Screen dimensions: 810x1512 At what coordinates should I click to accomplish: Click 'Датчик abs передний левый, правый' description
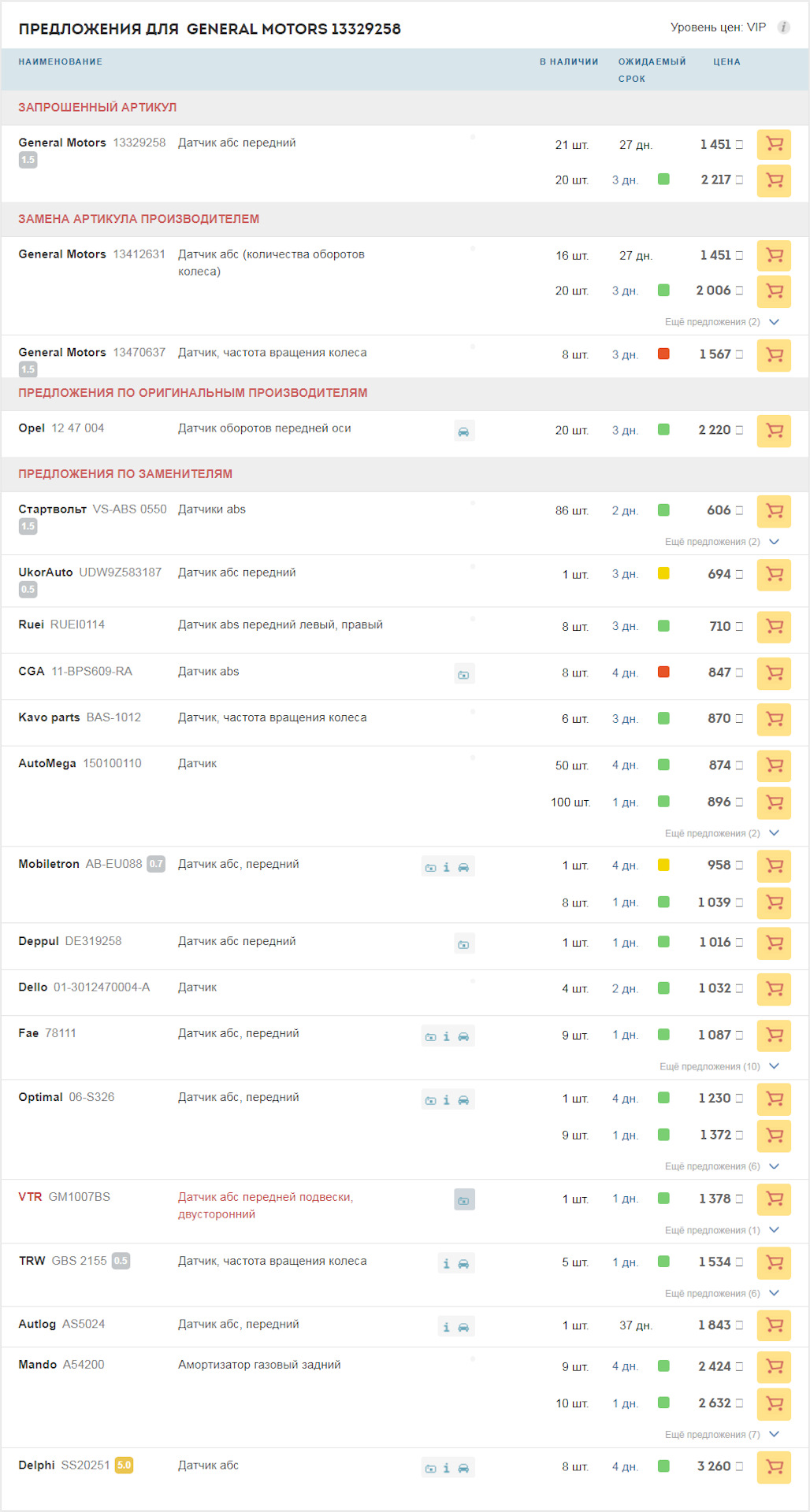click(281, 624)
